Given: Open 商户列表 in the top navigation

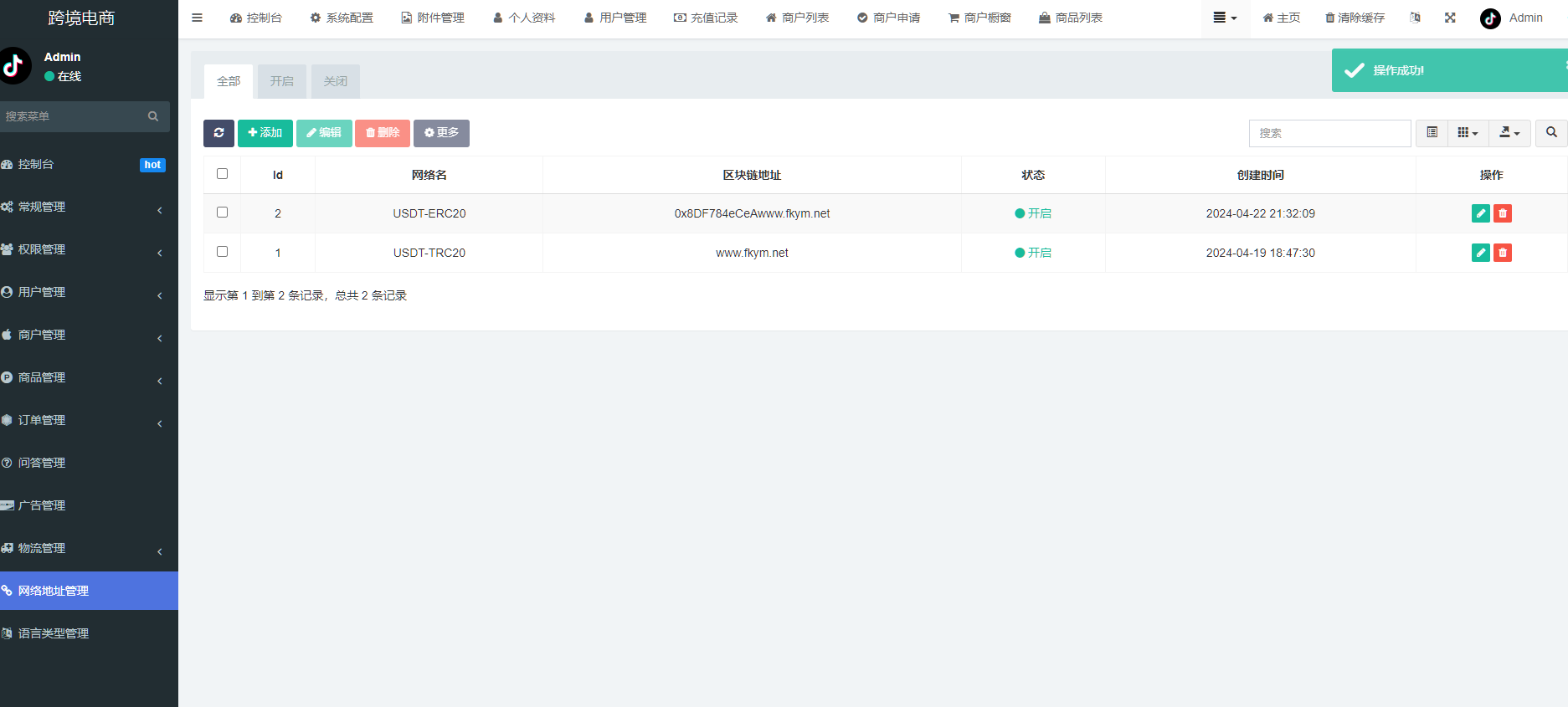Looking at the screenshot, I should (797, 18).
